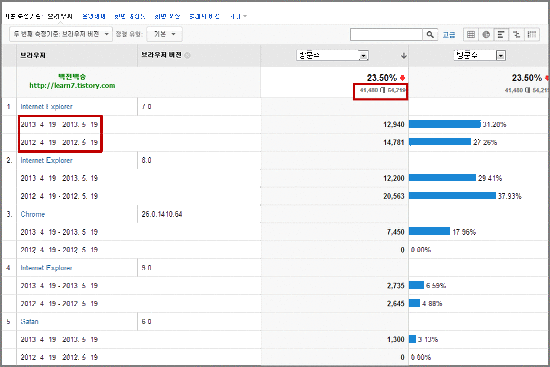Select version cell 26.0.1410.64
Viewport: 550px width, 367px height.
point(162,214)
